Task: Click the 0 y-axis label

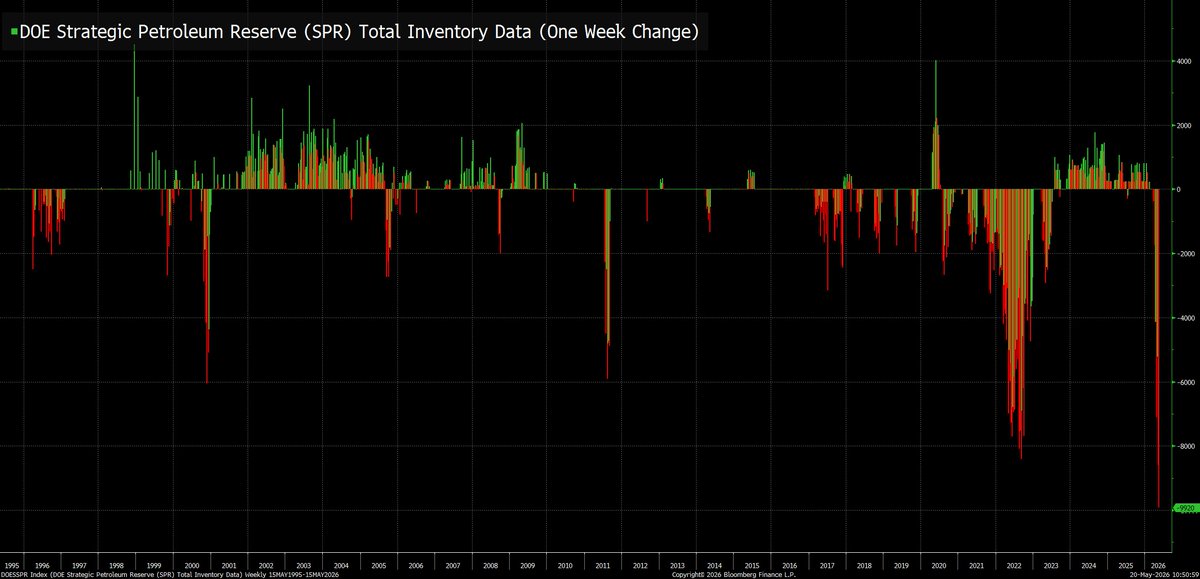Action: point(1179,189)
